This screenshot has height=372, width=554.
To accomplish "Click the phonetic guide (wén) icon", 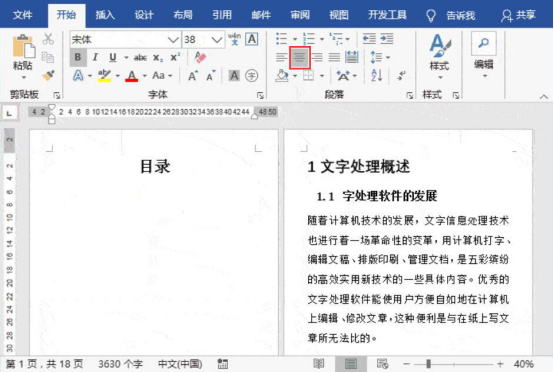I will (x=234, y=39).
